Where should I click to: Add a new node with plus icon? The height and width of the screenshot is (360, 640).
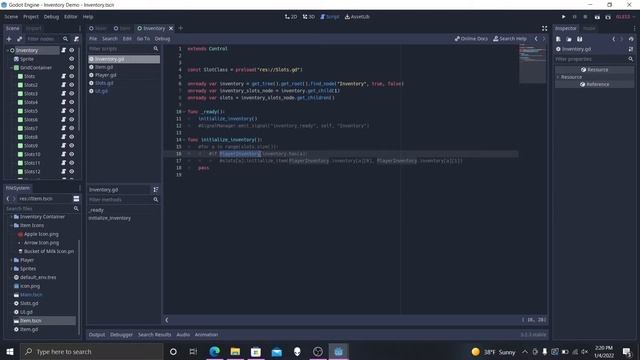click(9, 39)
